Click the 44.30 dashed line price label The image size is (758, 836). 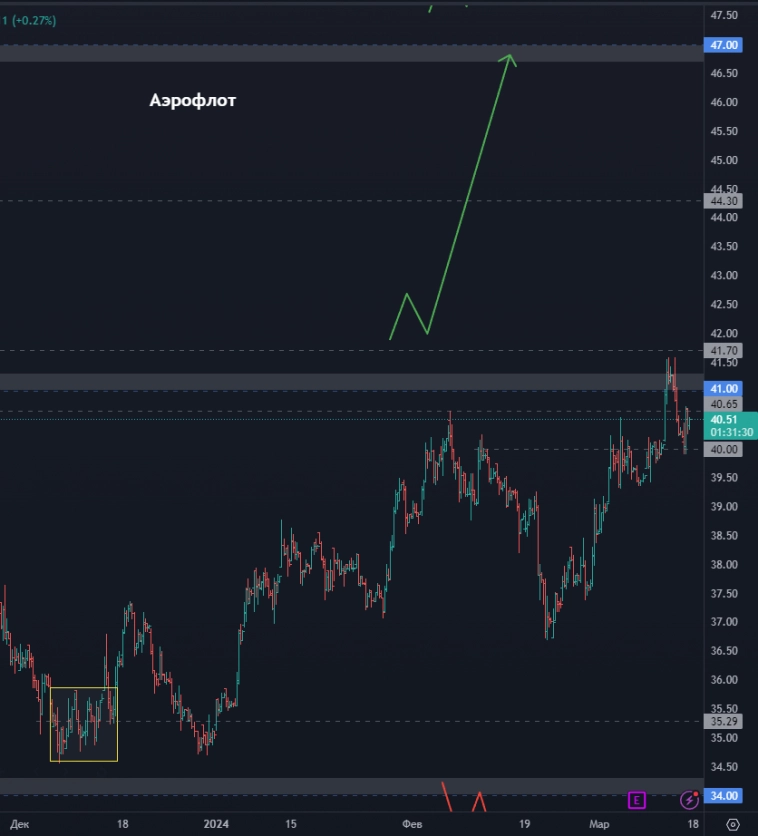[724, 201]
